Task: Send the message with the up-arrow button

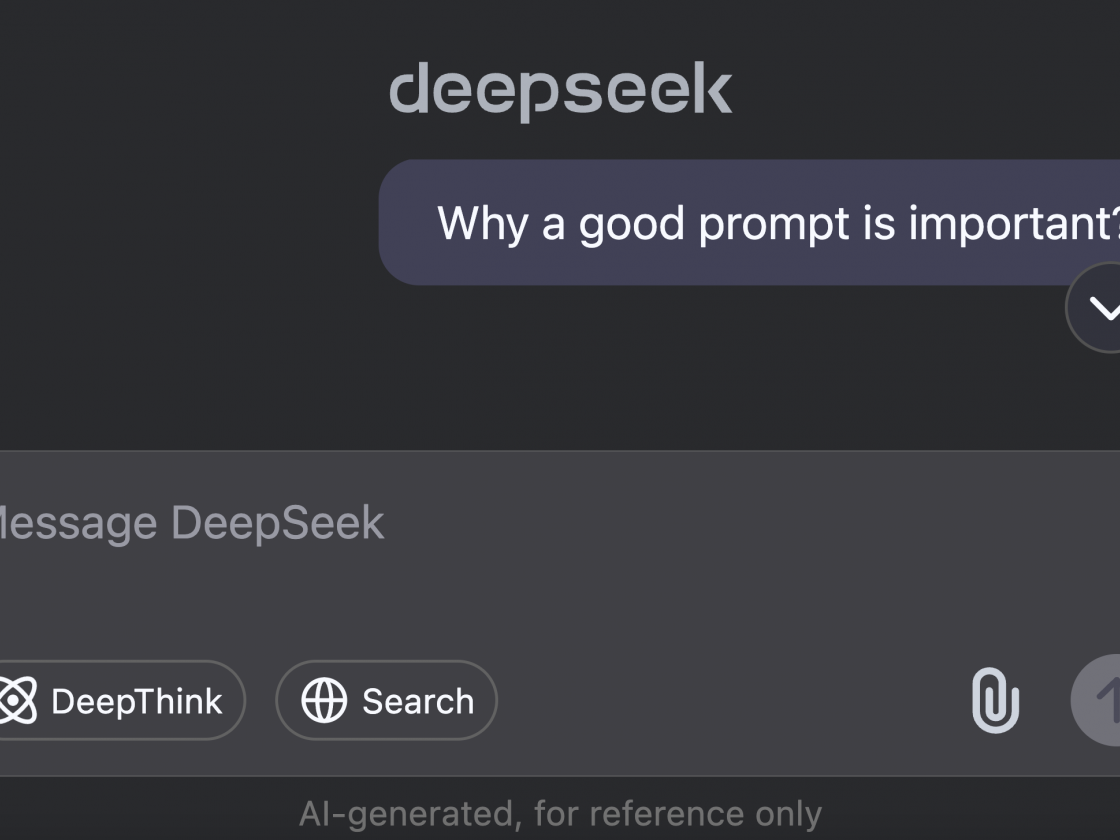Action: click(x=1100, y=700)
